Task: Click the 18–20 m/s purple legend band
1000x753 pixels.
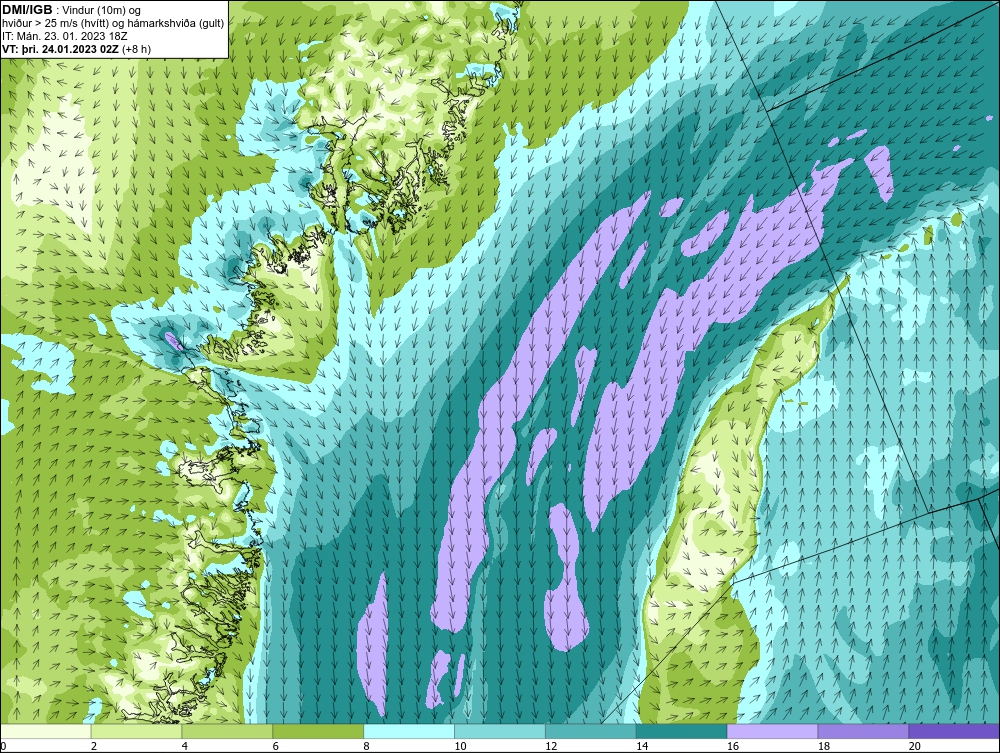Action: [x=864, y=731]
